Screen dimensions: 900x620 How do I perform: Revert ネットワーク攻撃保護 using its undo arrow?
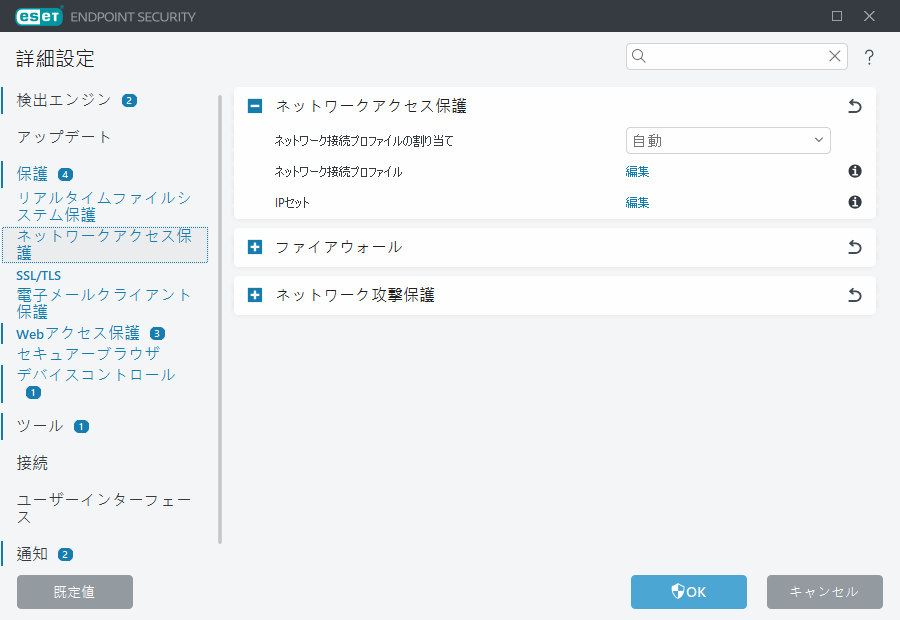854,295
